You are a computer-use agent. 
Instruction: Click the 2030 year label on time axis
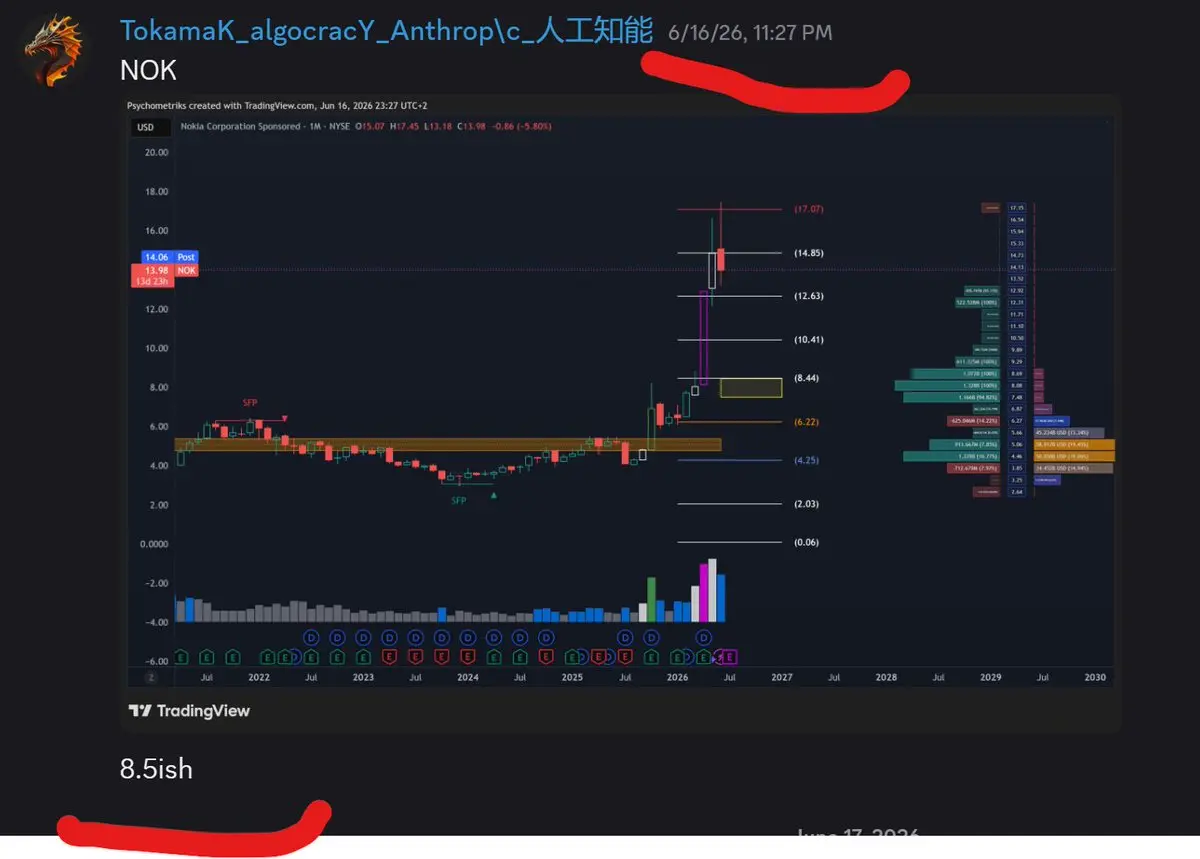coord(1095,677)
